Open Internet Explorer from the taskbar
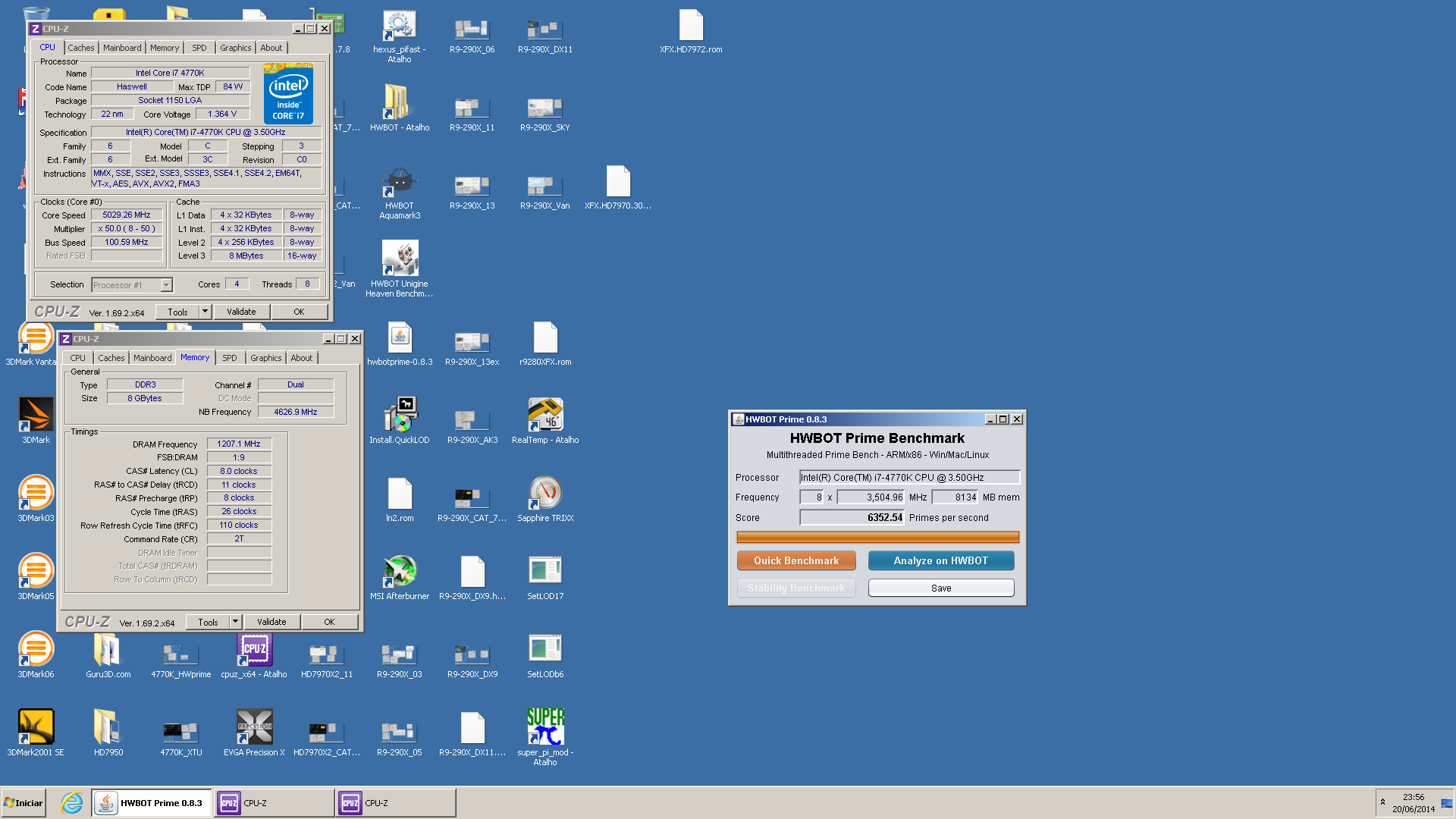Viewport: 1456px width, 819px height. point(71,803)
